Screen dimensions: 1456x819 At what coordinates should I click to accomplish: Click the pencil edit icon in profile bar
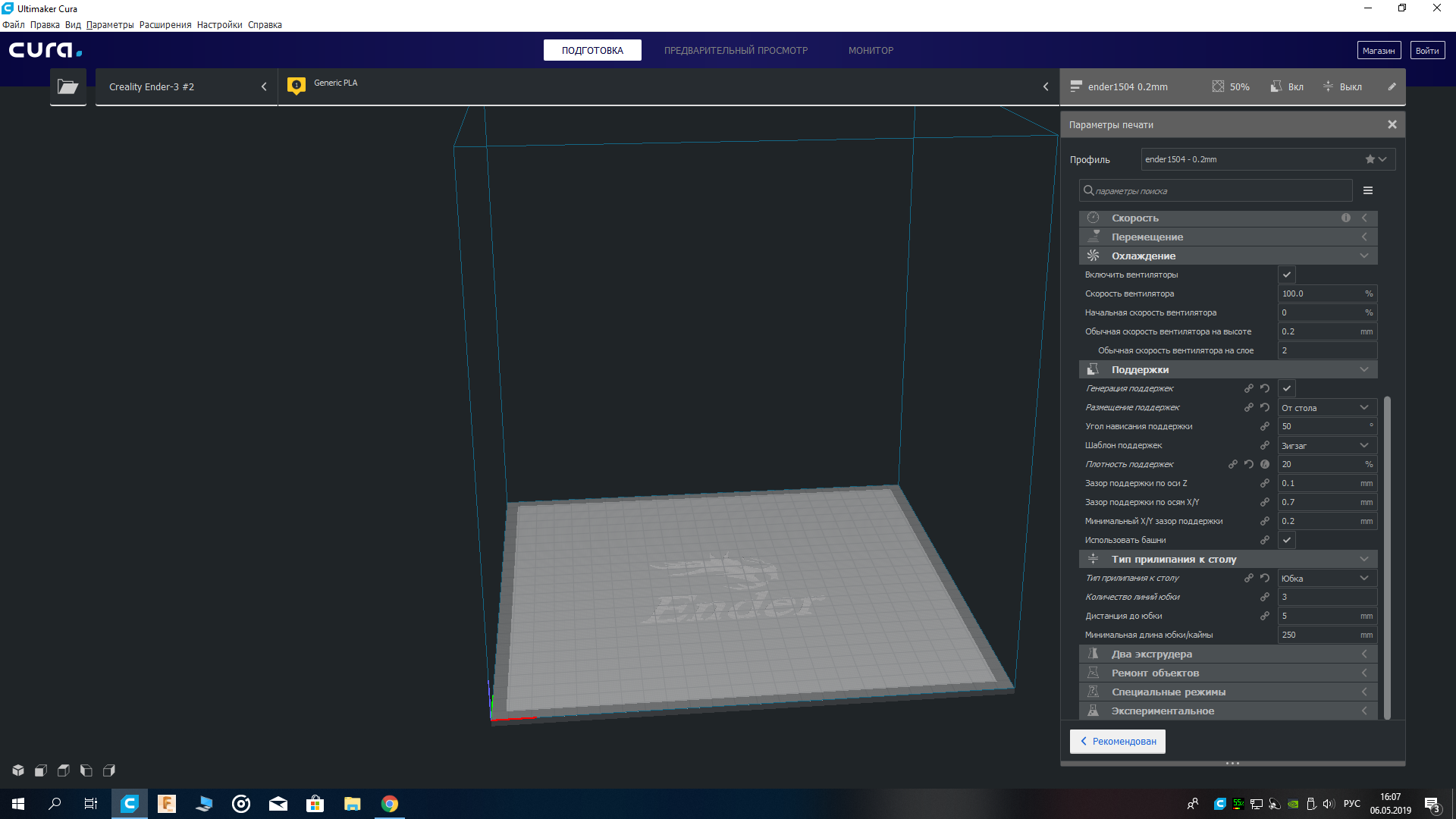1392,86
